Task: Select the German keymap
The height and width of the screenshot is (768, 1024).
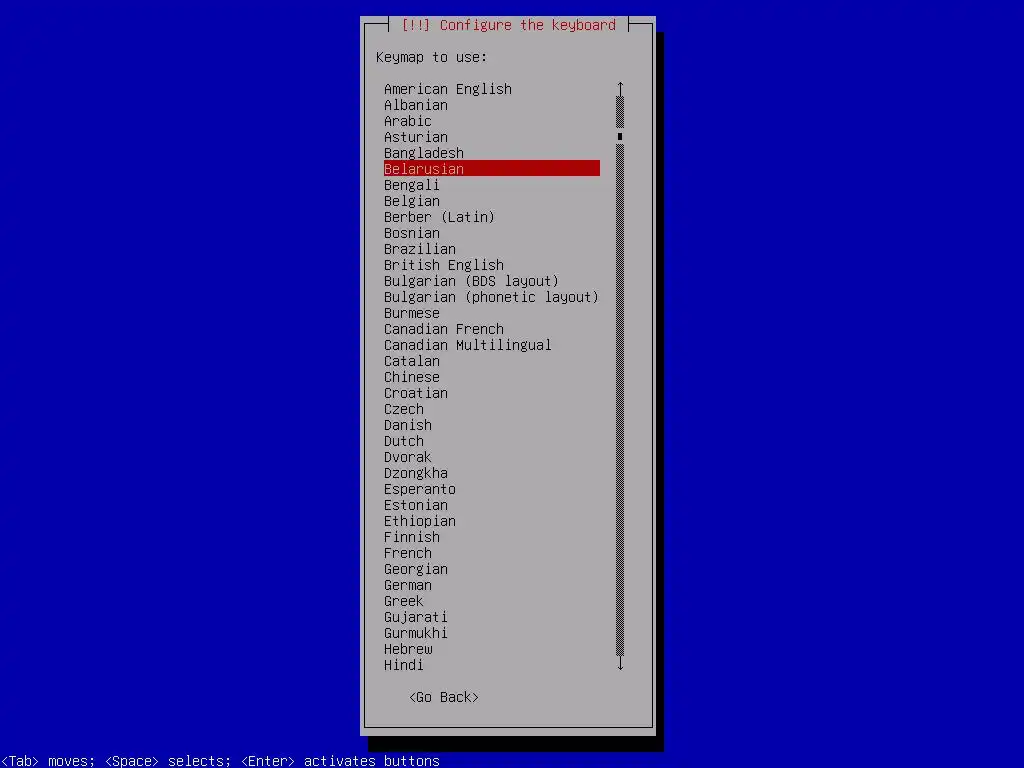Action: coord(492,585)
